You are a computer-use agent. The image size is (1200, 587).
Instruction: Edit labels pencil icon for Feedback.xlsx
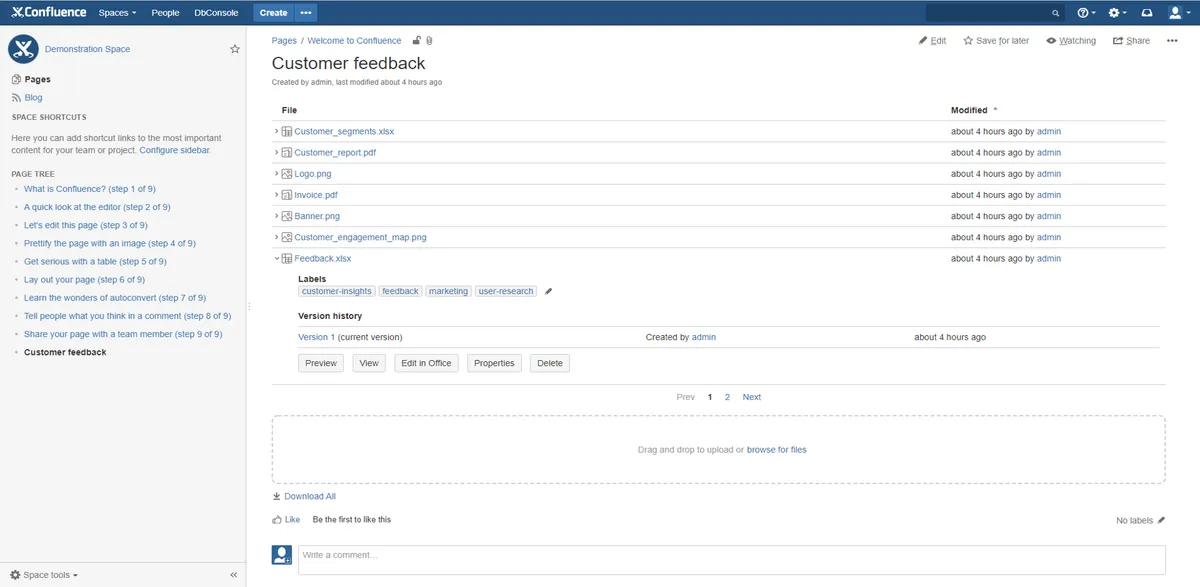pyautogui.click(x=548, y=291)
